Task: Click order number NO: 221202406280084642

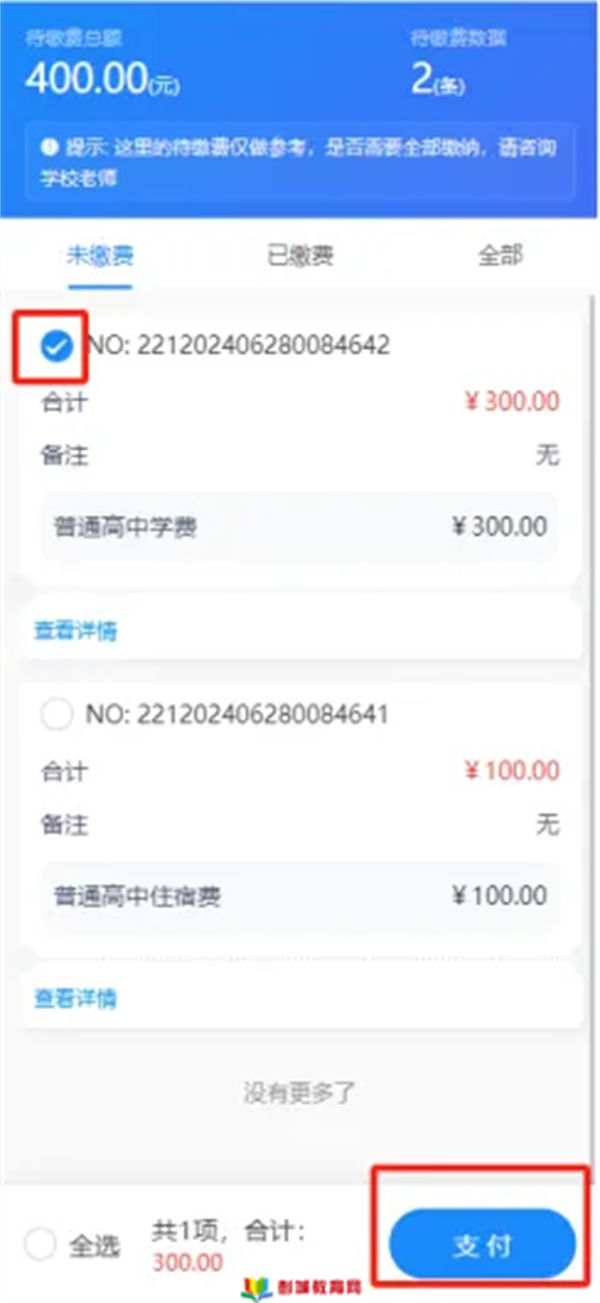Action: pos(238,345)
